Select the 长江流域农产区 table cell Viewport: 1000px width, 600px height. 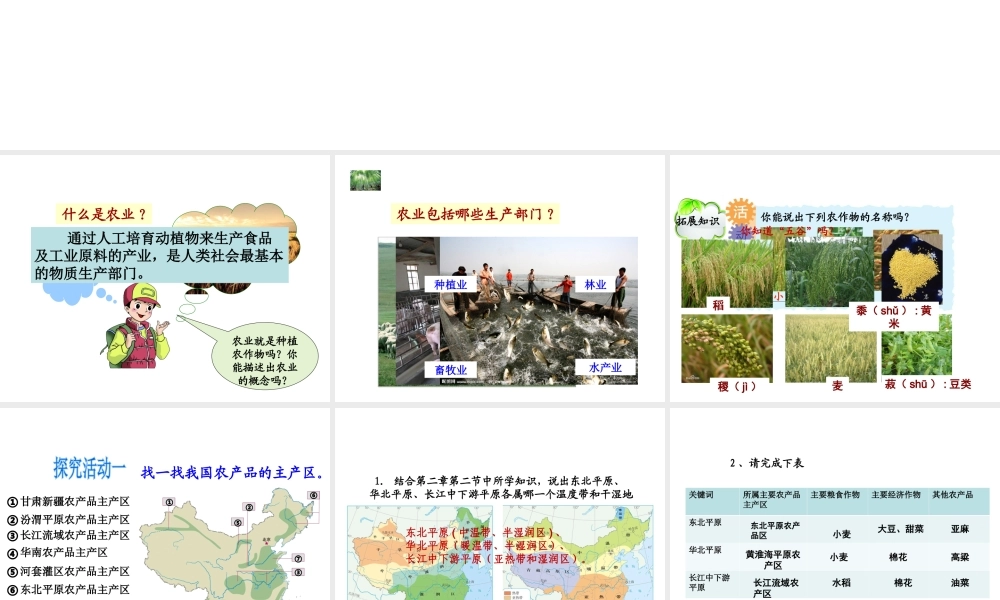pyautogui.click(x=776, y=588)
